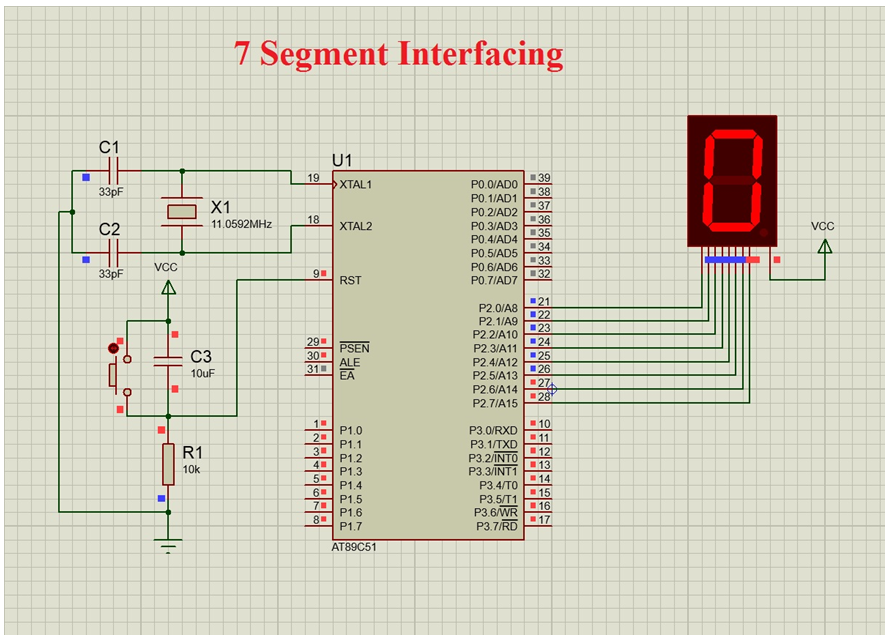Click P3.7/RD pin label

tap(497, 526)
